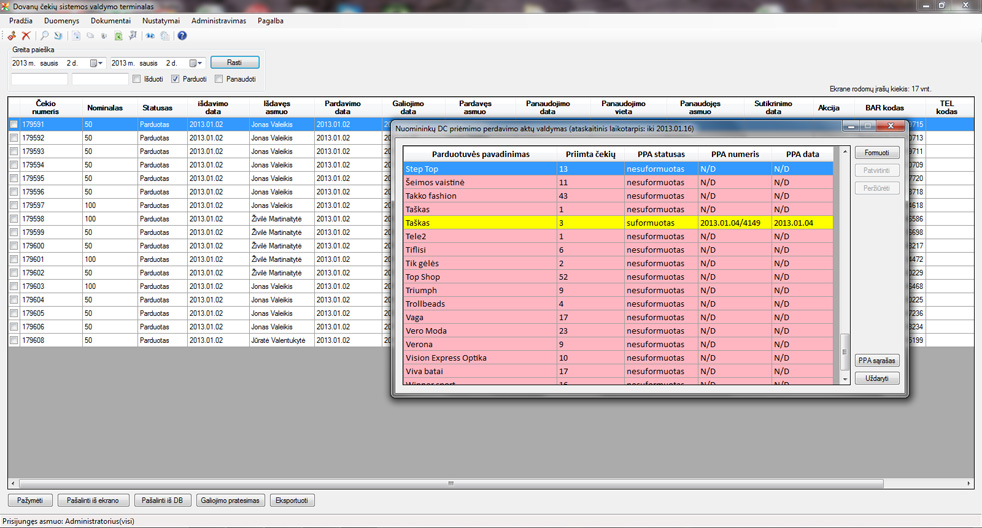
Task: Click the PPA list scroll-down arrow
Action: (845, 379)
